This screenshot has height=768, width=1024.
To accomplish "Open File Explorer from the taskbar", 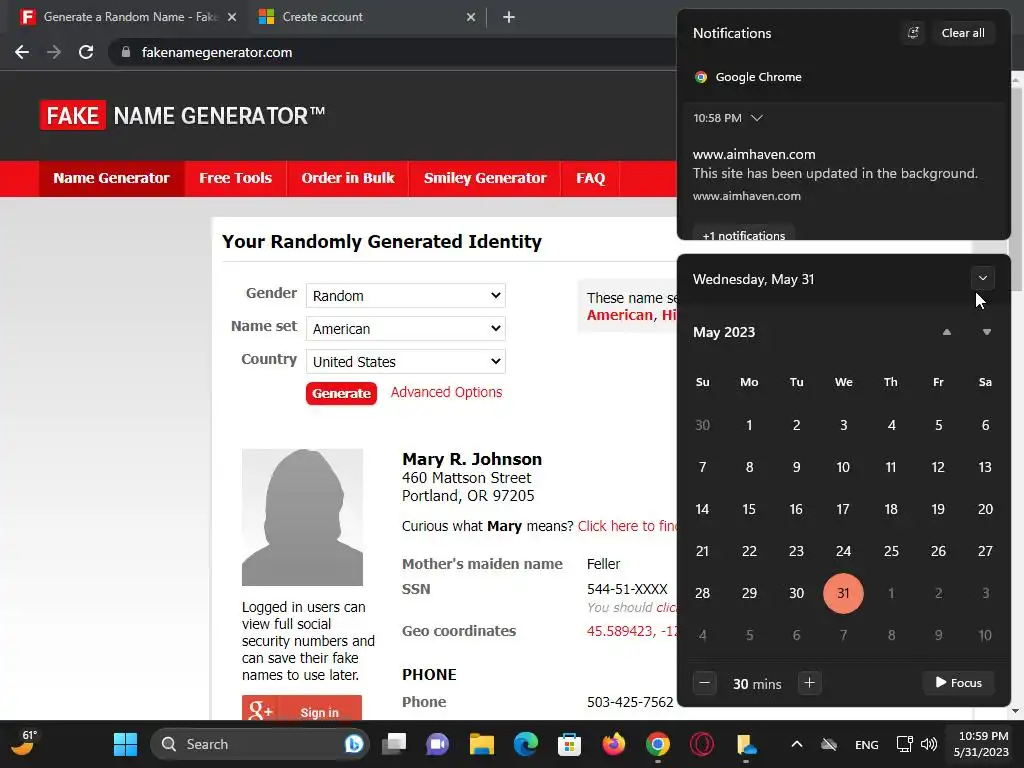I will tap(482, 744).
